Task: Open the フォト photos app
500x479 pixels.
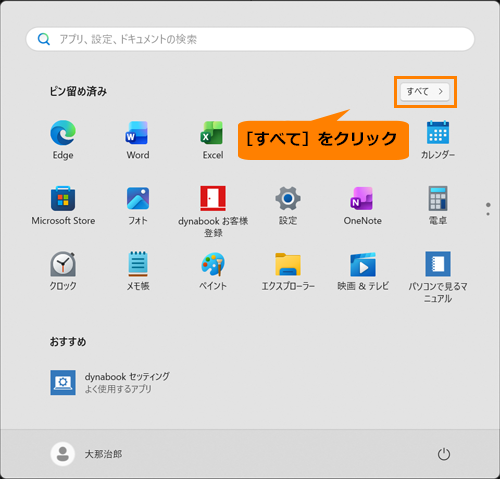Action: click(138, 198)
